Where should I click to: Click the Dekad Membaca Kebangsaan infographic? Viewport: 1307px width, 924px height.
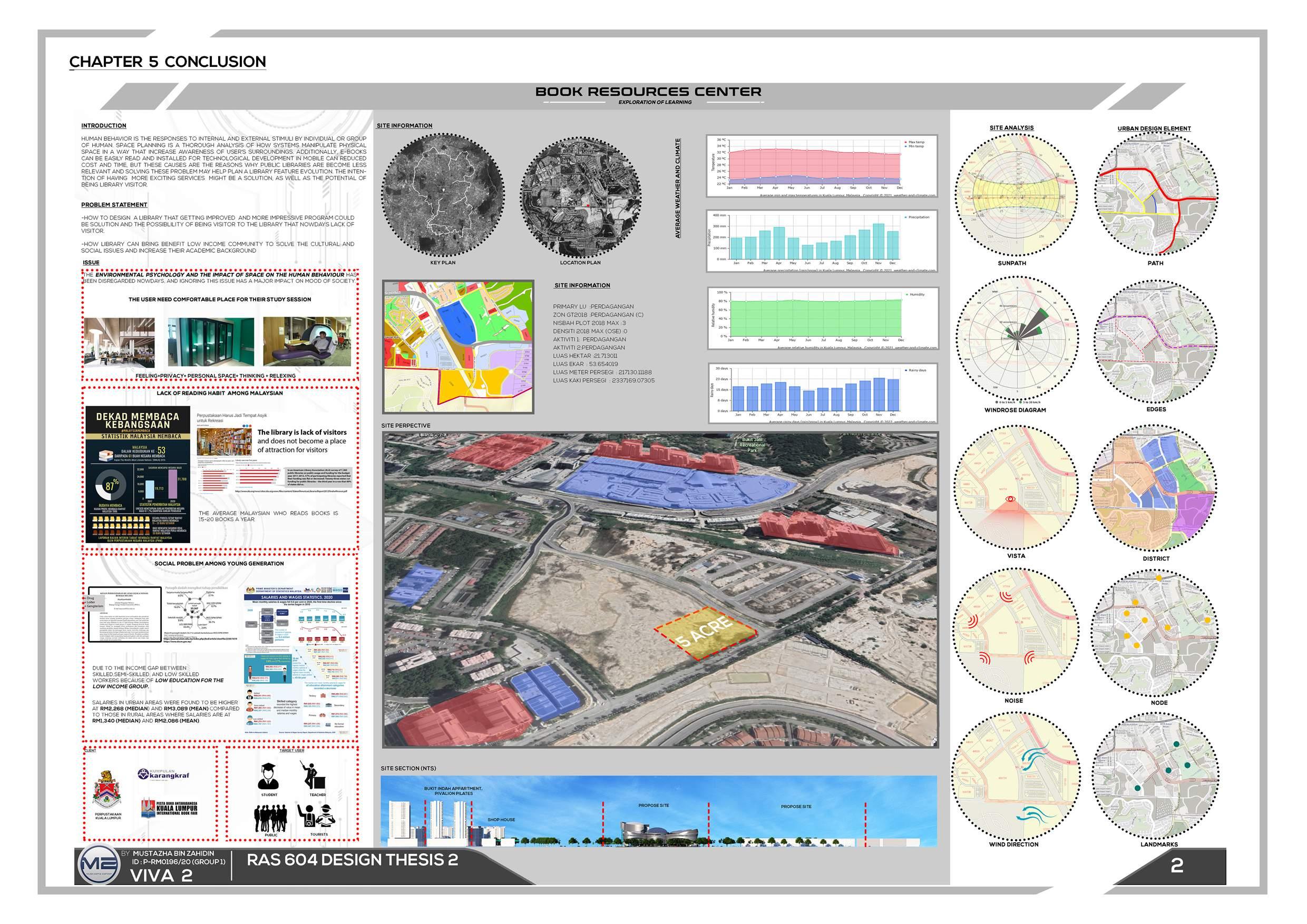[x=137, y=474]
